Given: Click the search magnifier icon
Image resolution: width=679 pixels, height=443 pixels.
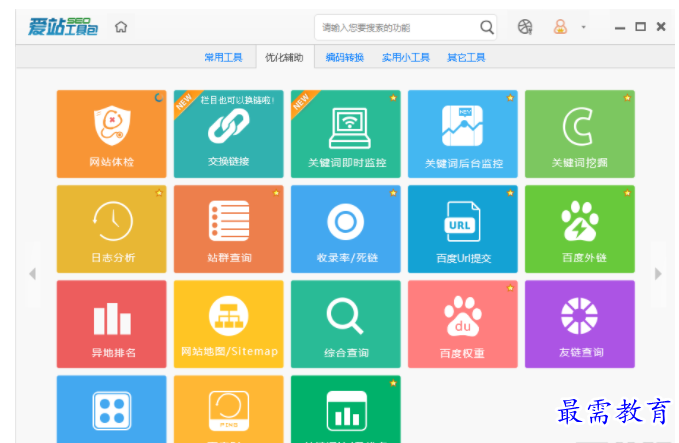Looking at the screenshot, I should click(x=487, y=27).
